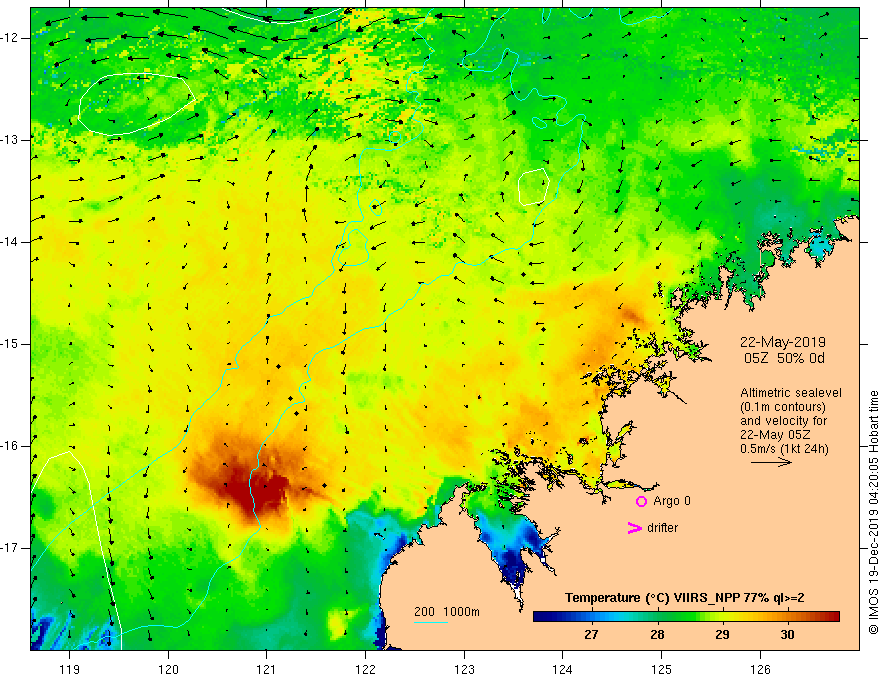
Task: Click longitude axis label '124'
Action: tap(563, 669)
